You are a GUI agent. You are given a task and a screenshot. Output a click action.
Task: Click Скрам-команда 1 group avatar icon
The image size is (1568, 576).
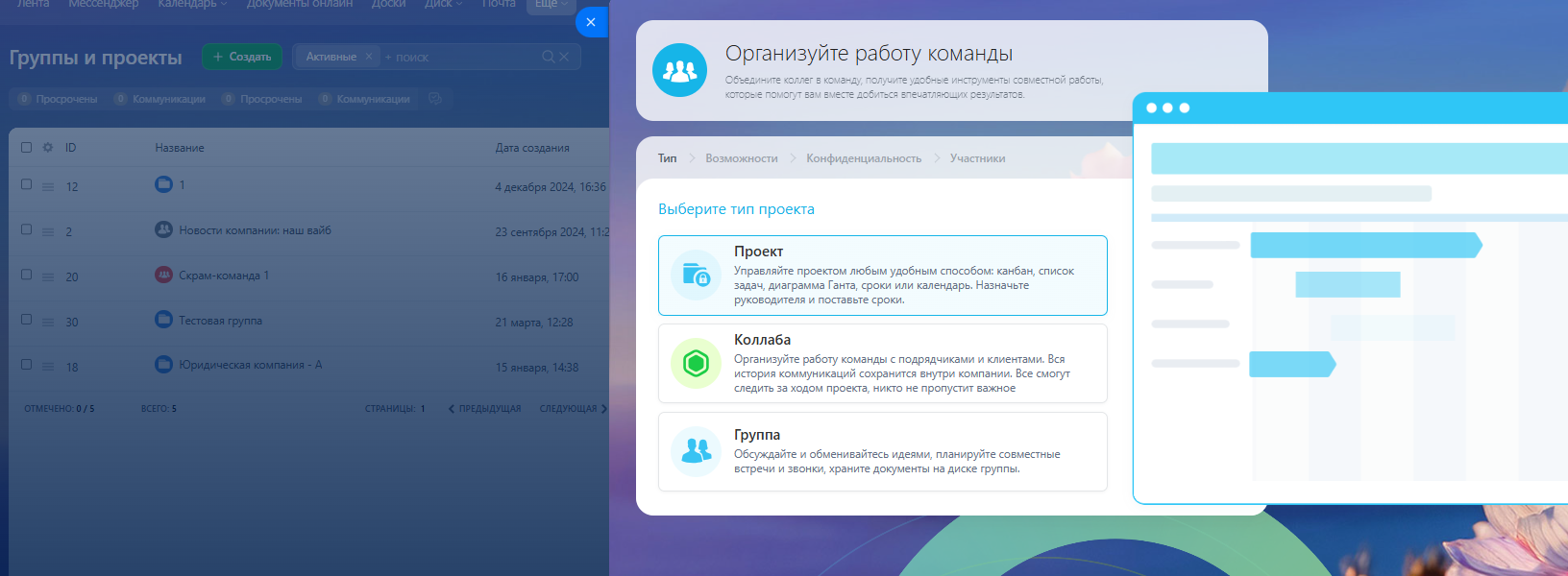coord(163,275)
